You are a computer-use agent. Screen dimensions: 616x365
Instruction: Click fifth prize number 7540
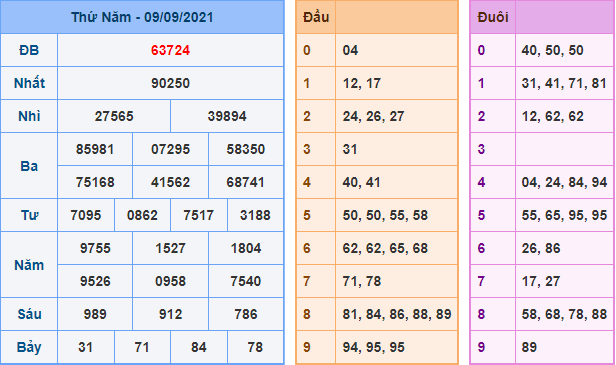pyautogui.click(x=246, y=281)
